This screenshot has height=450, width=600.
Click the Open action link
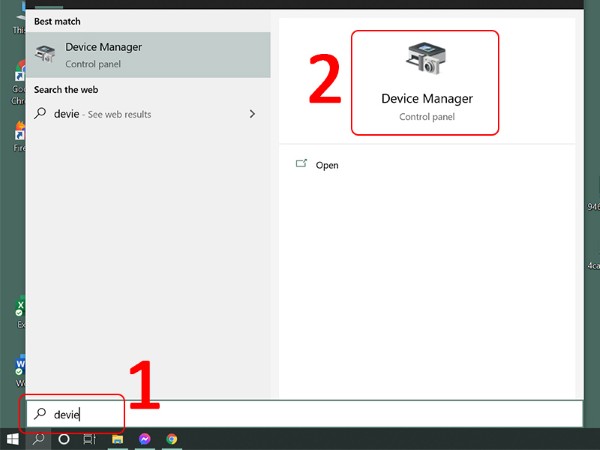click(327, 165)
